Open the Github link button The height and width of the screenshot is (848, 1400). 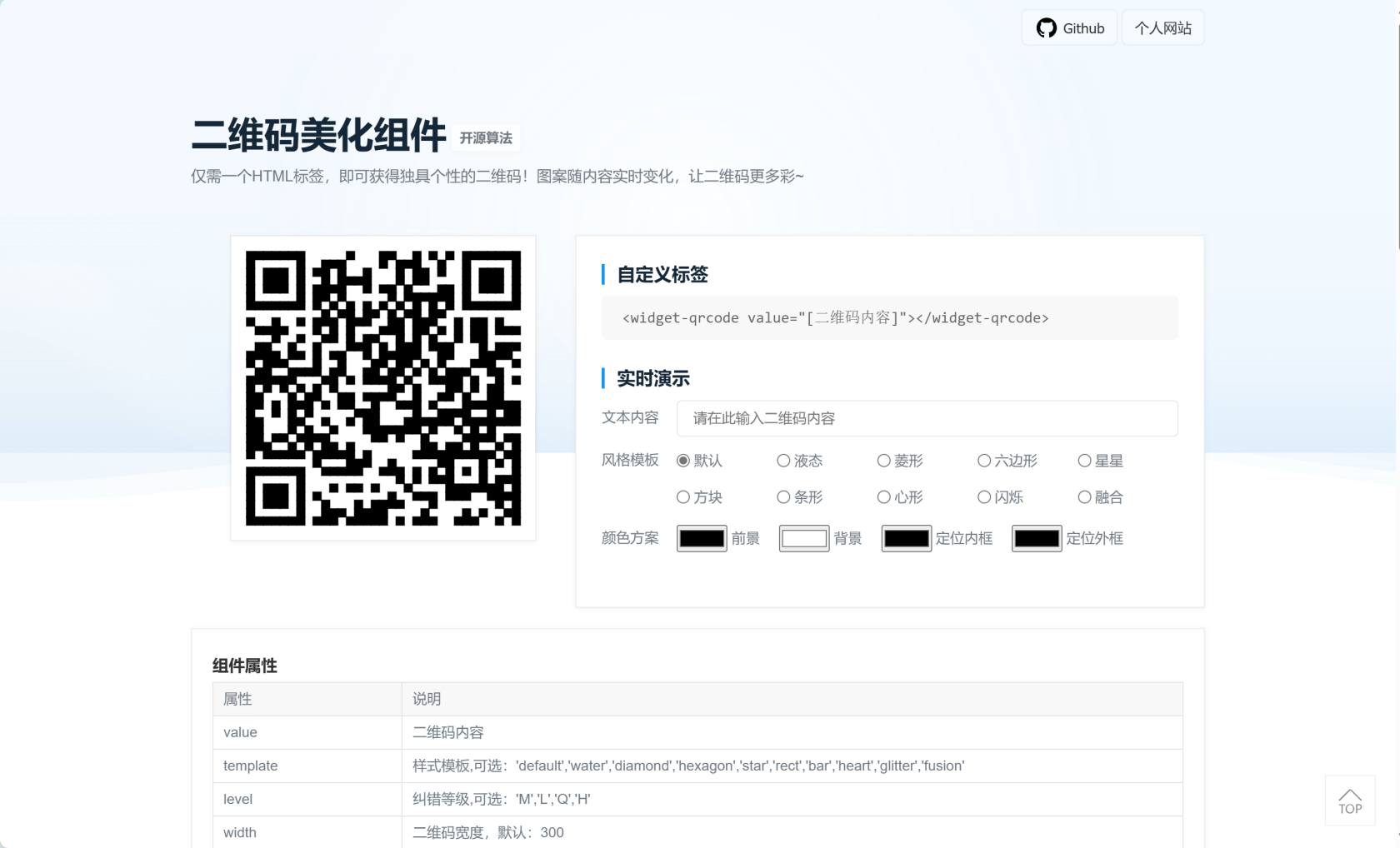[1069, 28]
